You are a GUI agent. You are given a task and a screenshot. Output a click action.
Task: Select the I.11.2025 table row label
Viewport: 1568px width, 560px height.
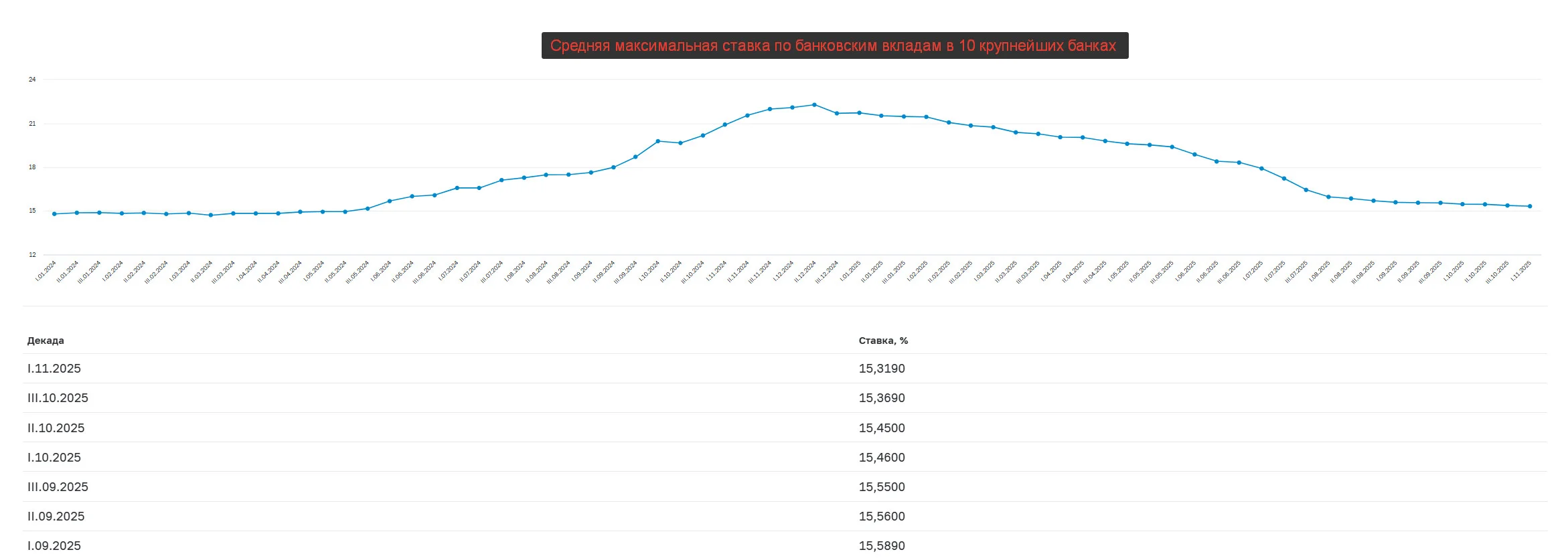click(54, 369)
